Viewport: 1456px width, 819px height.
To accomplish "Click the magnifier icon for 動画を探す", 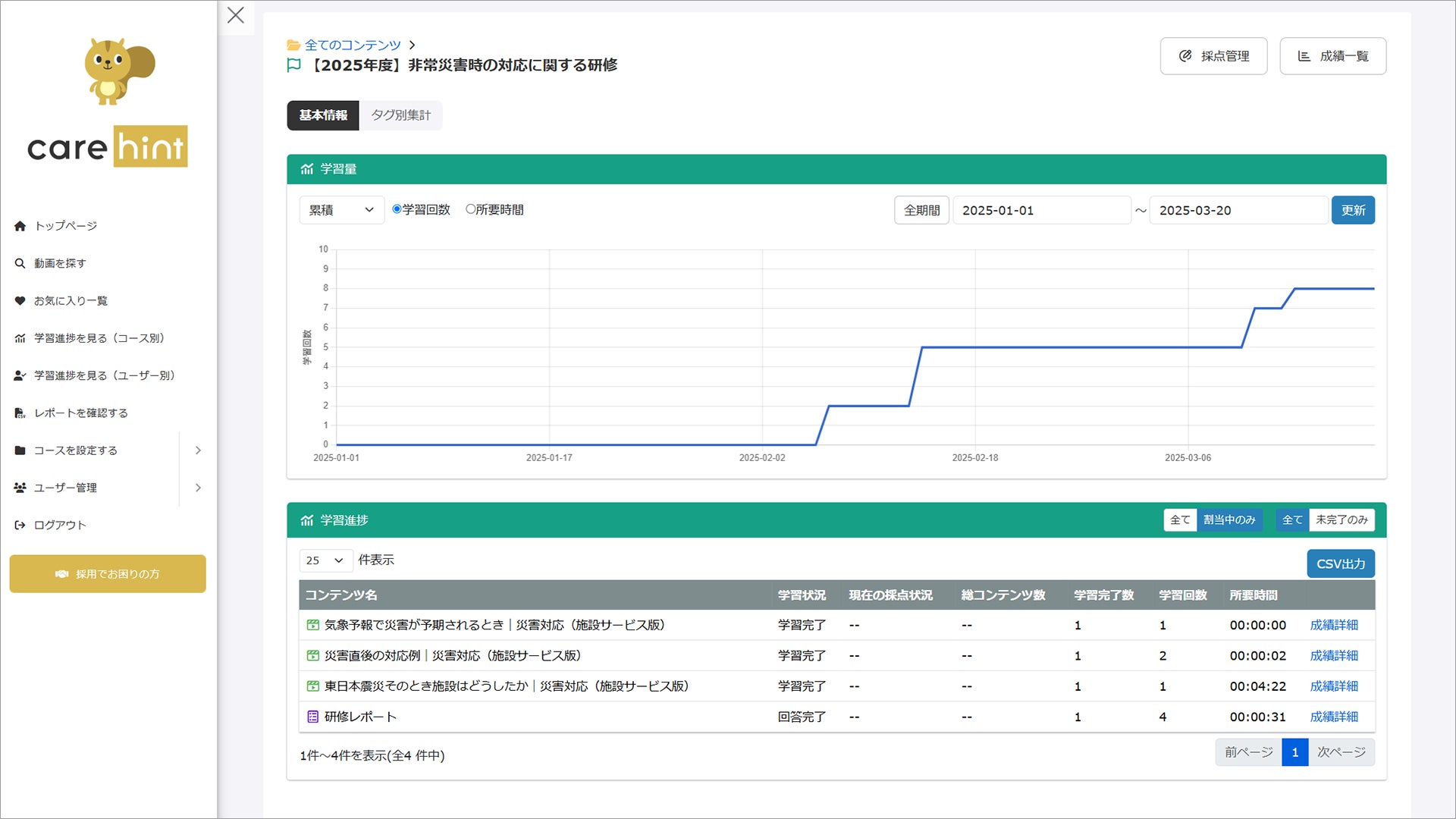I will pyautogui.click(x=20, y=263).
